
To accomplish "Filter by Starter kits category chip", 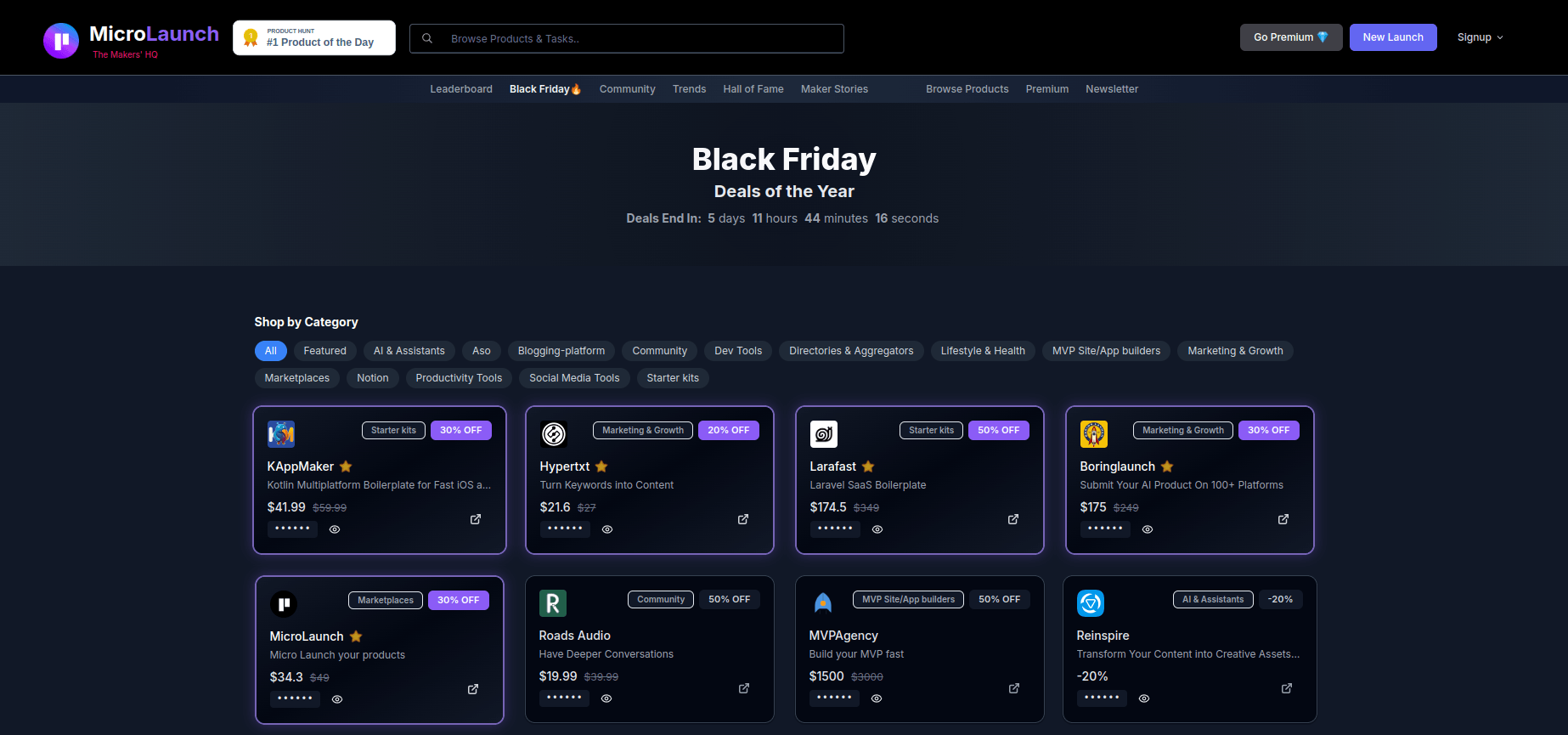I will (672, 378).
